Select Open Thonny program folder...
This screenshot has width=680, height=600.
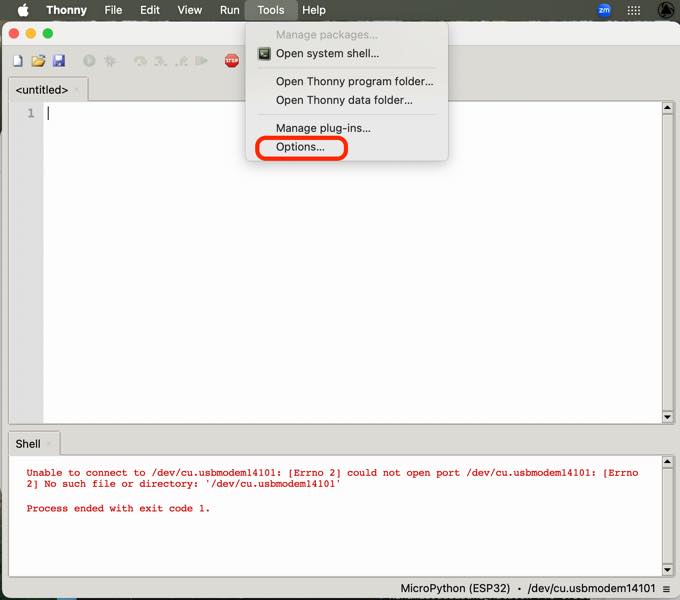347,82
